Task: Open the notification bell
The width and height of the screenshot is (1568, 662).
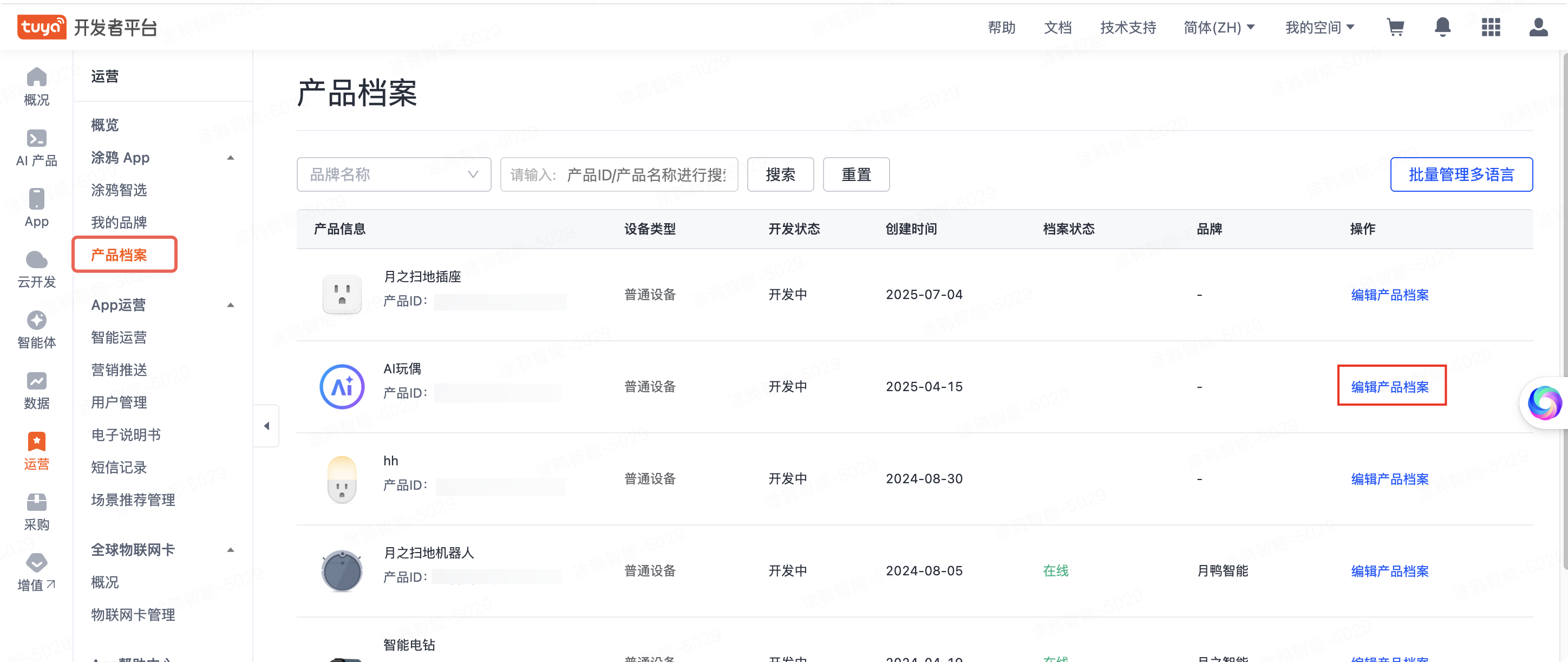Action: 1442,28
